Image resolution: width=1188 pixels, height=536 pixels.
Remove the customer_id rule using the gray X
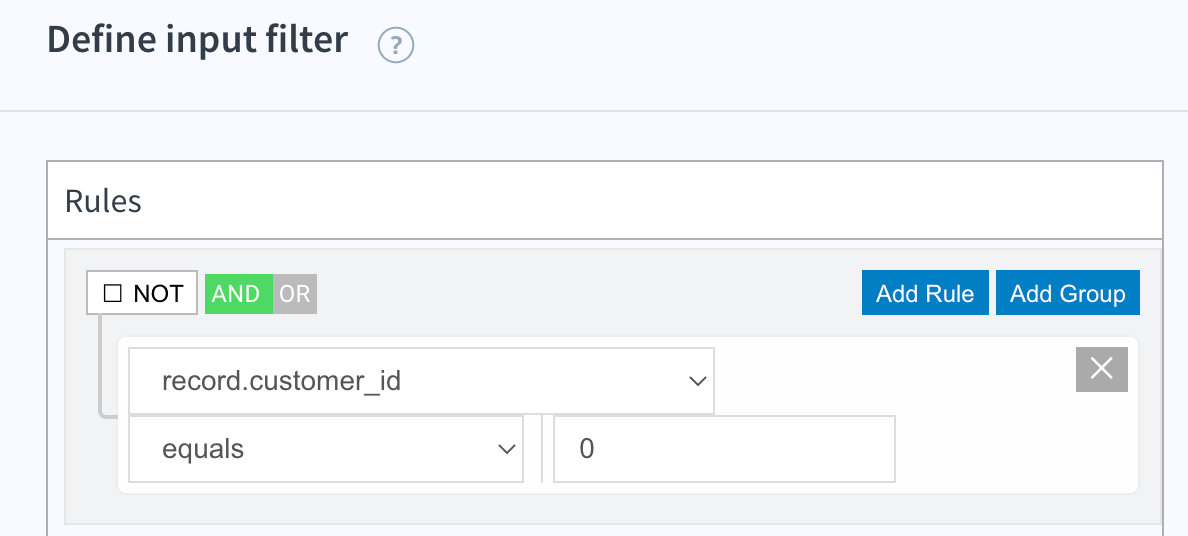[x=1102, y=369]
